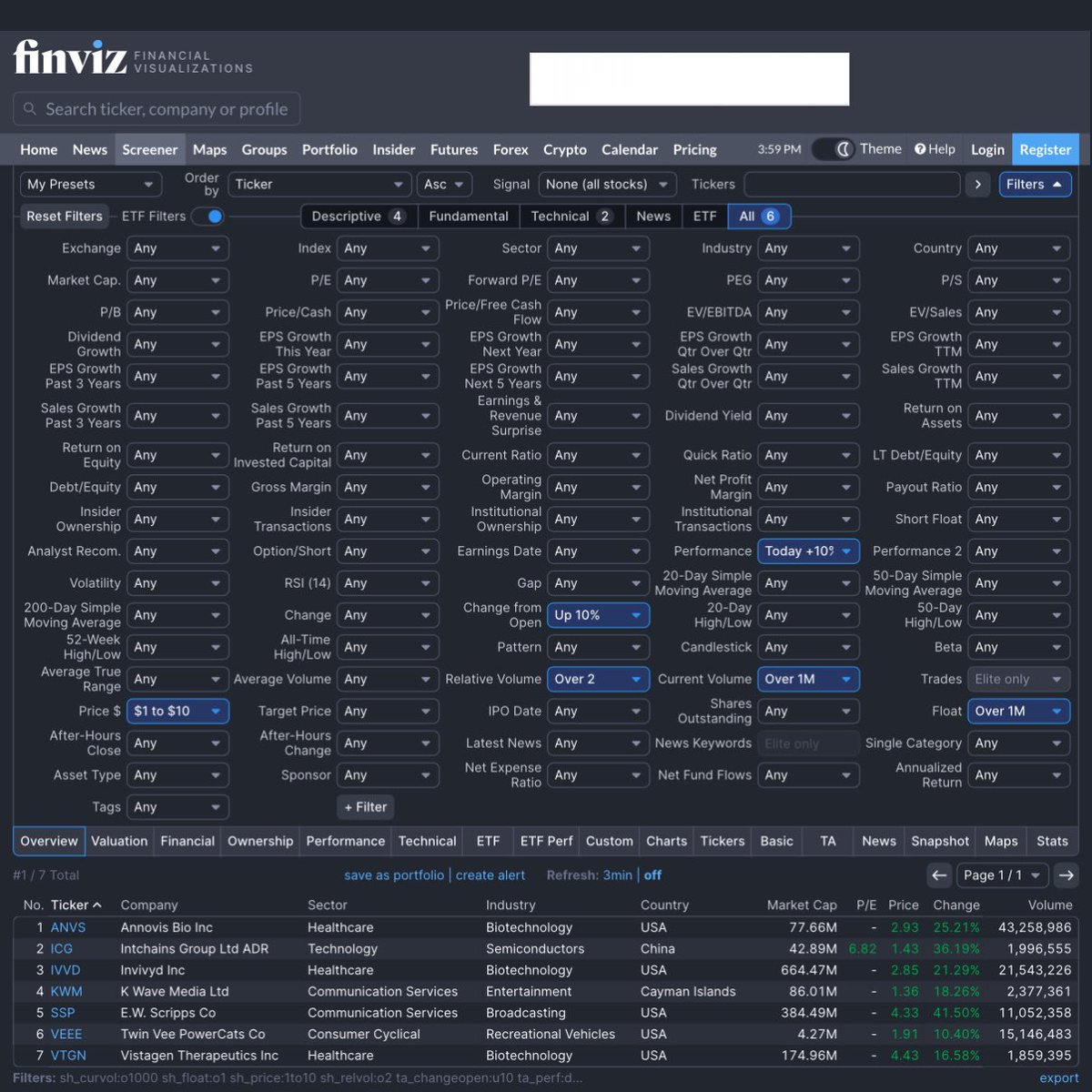Open the Price $1 to $10 dropdown
Screen dimensions: 1092x1092
[x=177, y=711]
